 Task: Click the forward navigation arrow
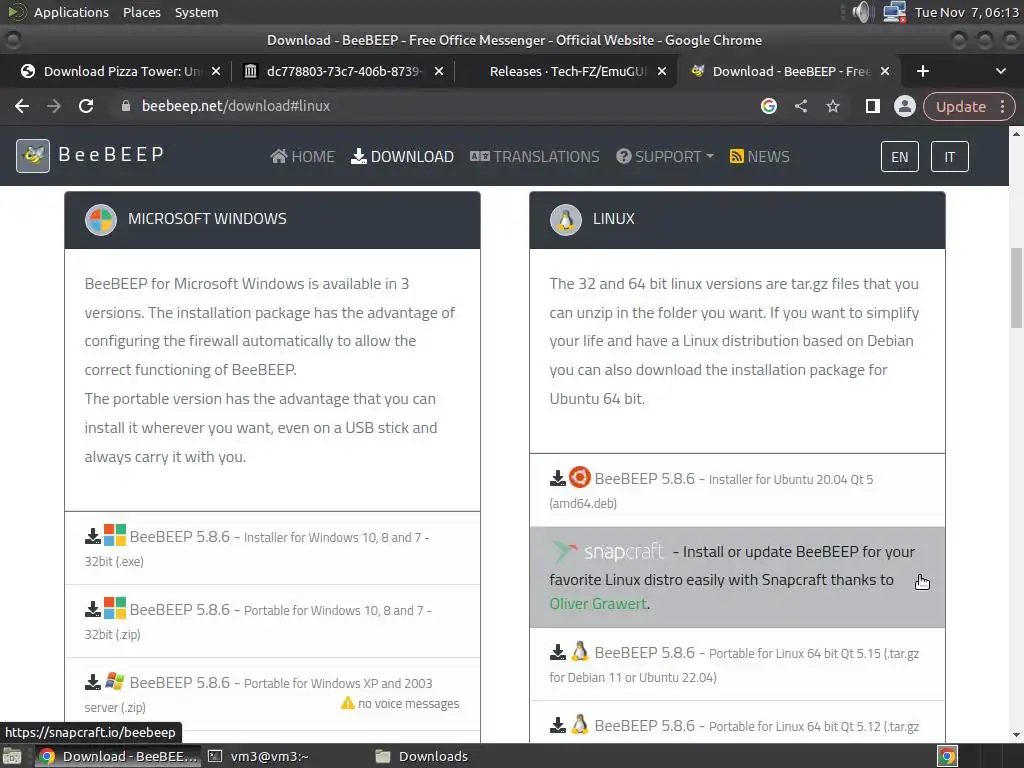pos(54,106)
